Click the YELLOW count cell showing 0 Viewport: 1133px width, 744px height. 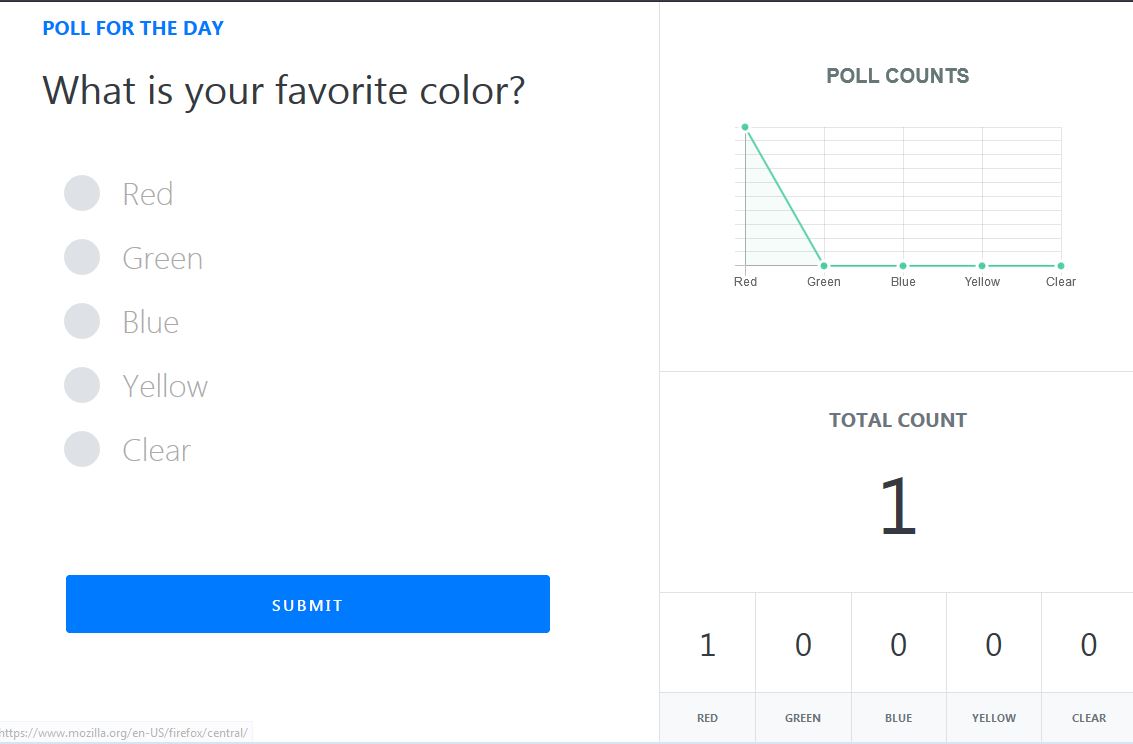(x=994, y=644)
